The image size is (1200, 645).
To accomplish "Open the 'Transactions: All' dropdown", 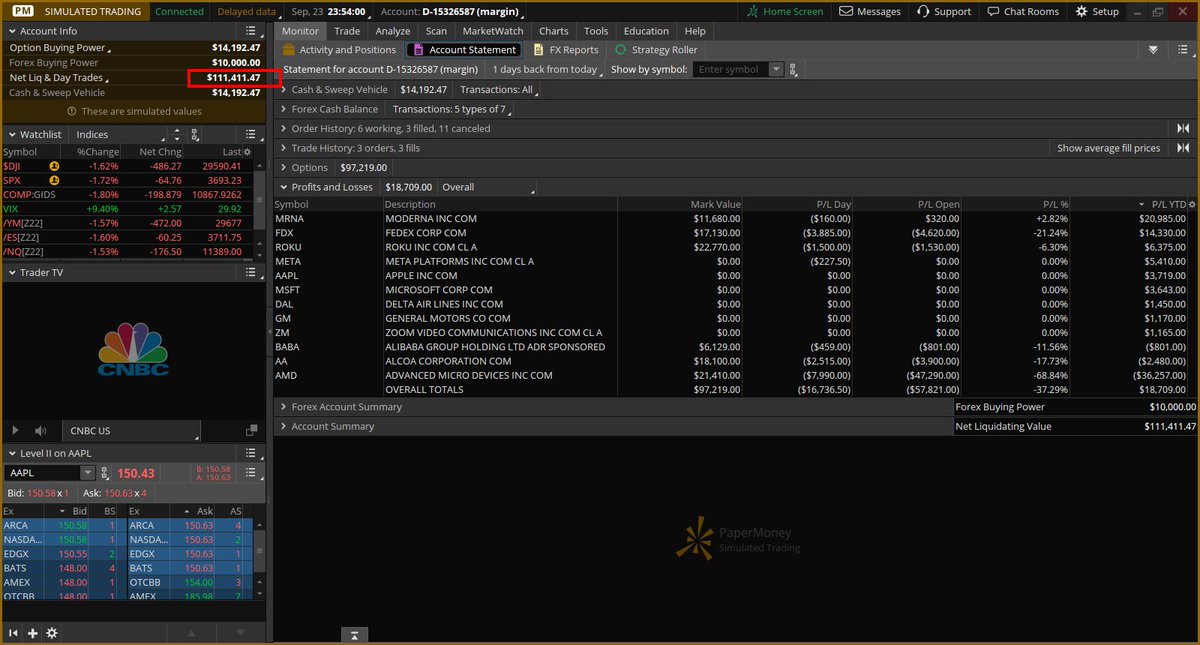I will pyautogui.click(x=499, y=90).
